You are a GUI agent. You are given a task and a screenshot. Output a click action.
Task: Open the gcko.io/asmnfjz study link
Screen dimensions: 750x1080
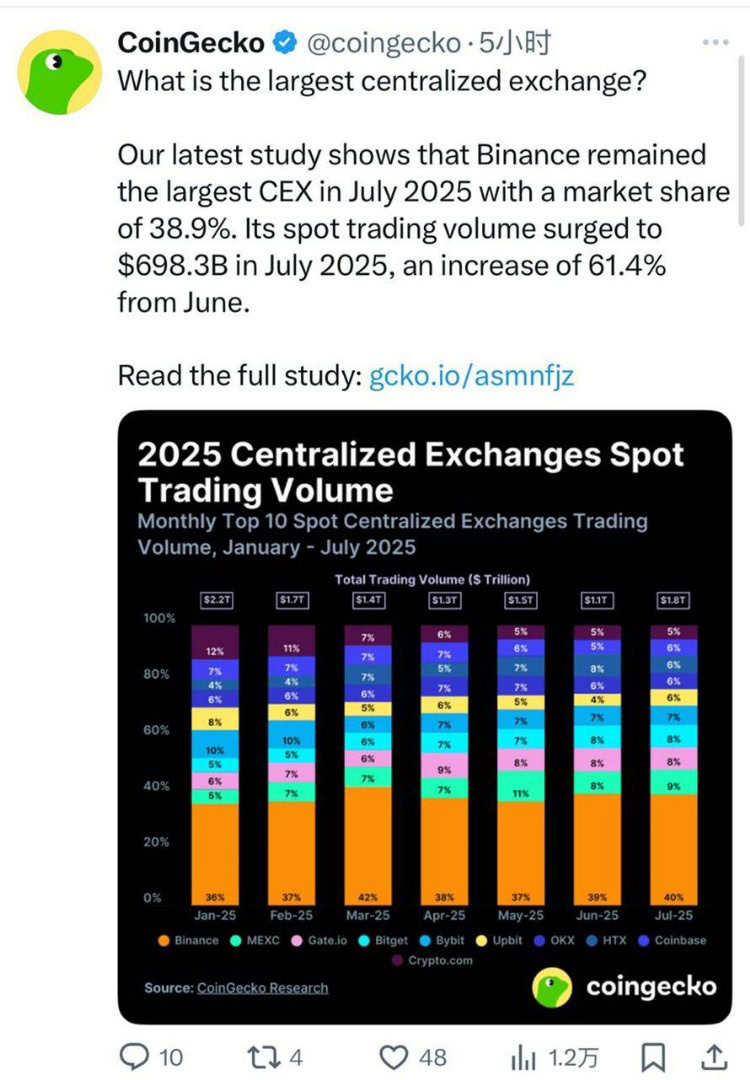(471, 375)
